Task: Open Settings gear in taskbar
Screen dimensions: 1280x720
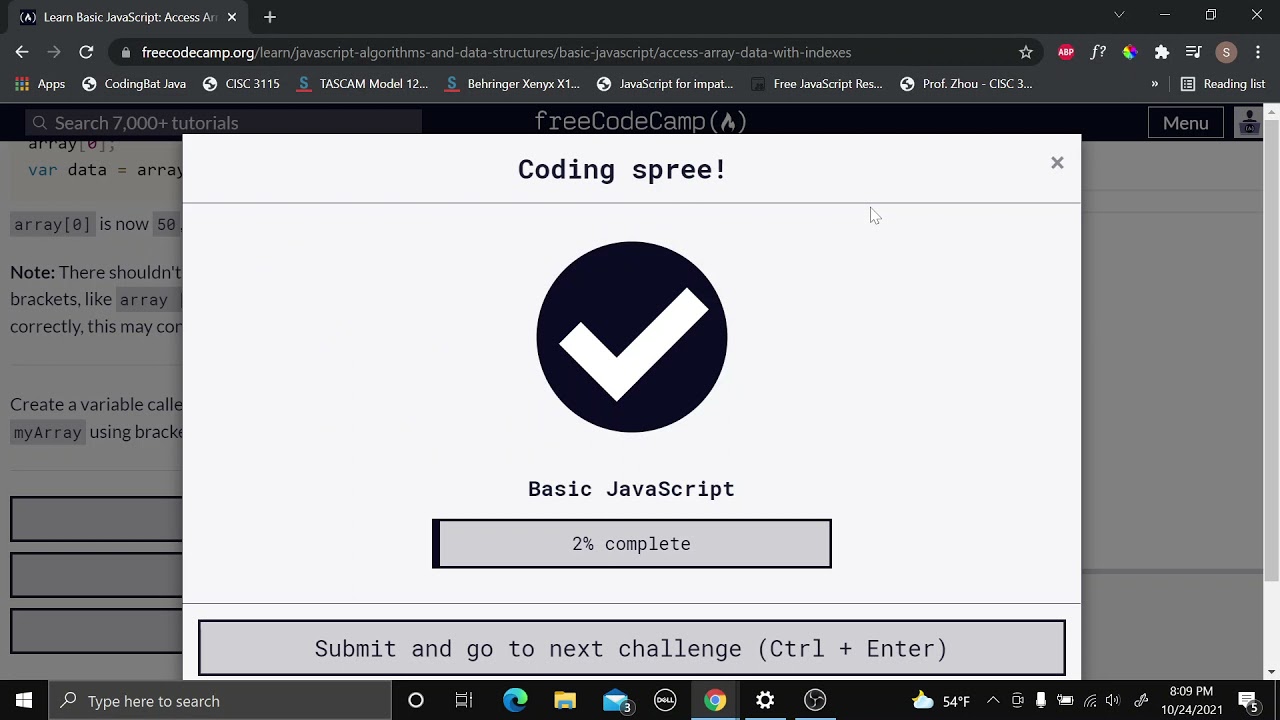Action: [765, 700]
